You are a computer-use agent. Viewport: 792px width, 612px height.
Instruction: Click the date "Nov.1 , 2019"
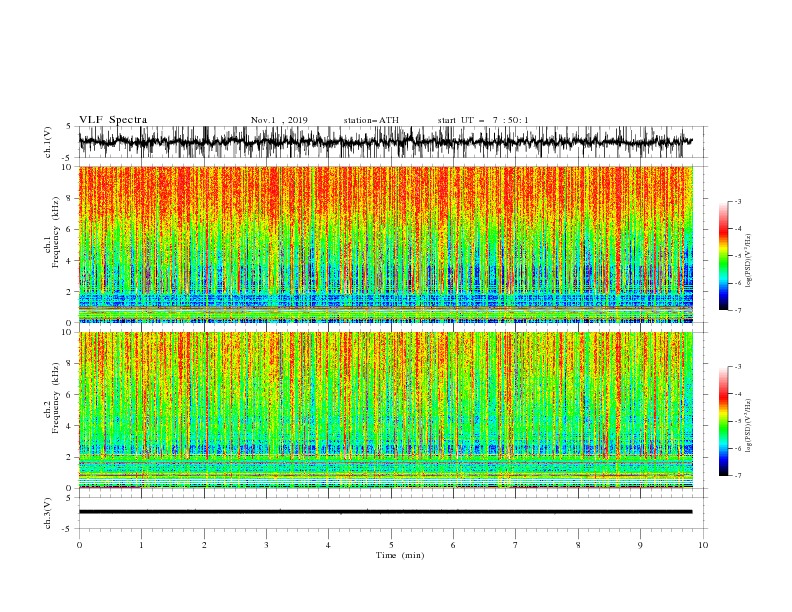(279, 120)
